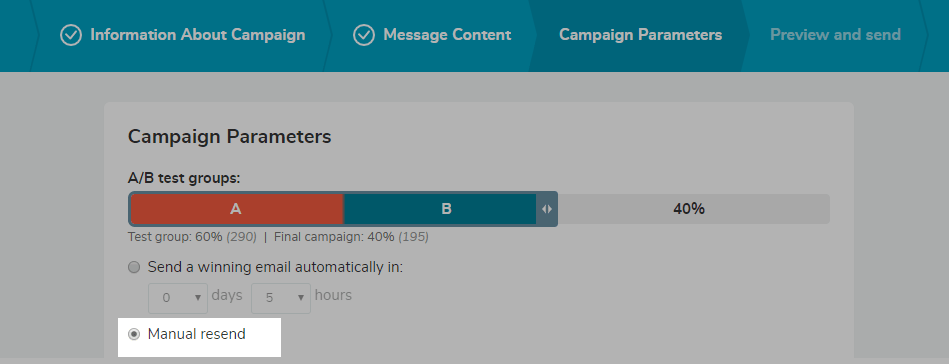Click the red A test group segment

(237, 209)
